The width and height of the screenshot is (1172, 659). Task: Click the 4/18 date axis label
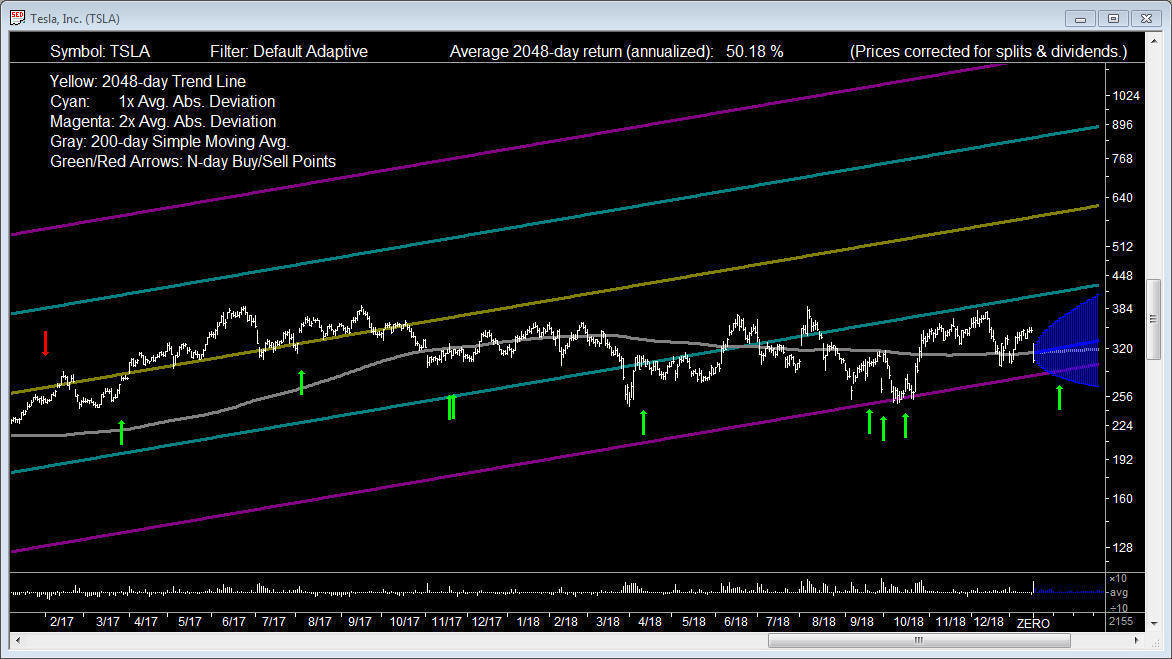pyautogui.click(x=650, y=622)
